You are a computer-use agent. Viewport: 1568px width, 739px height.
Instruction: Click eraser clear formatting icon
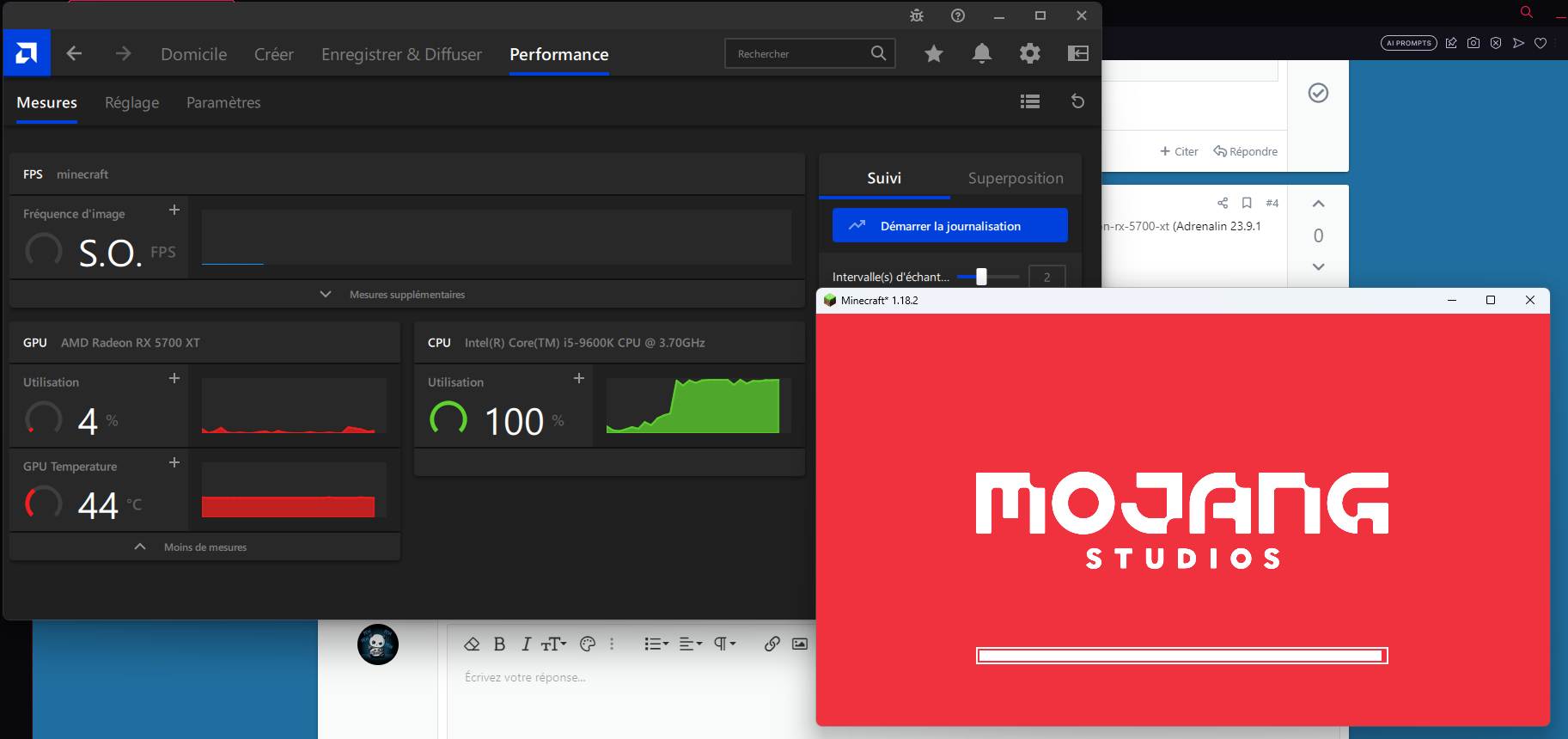click(472, 644)
